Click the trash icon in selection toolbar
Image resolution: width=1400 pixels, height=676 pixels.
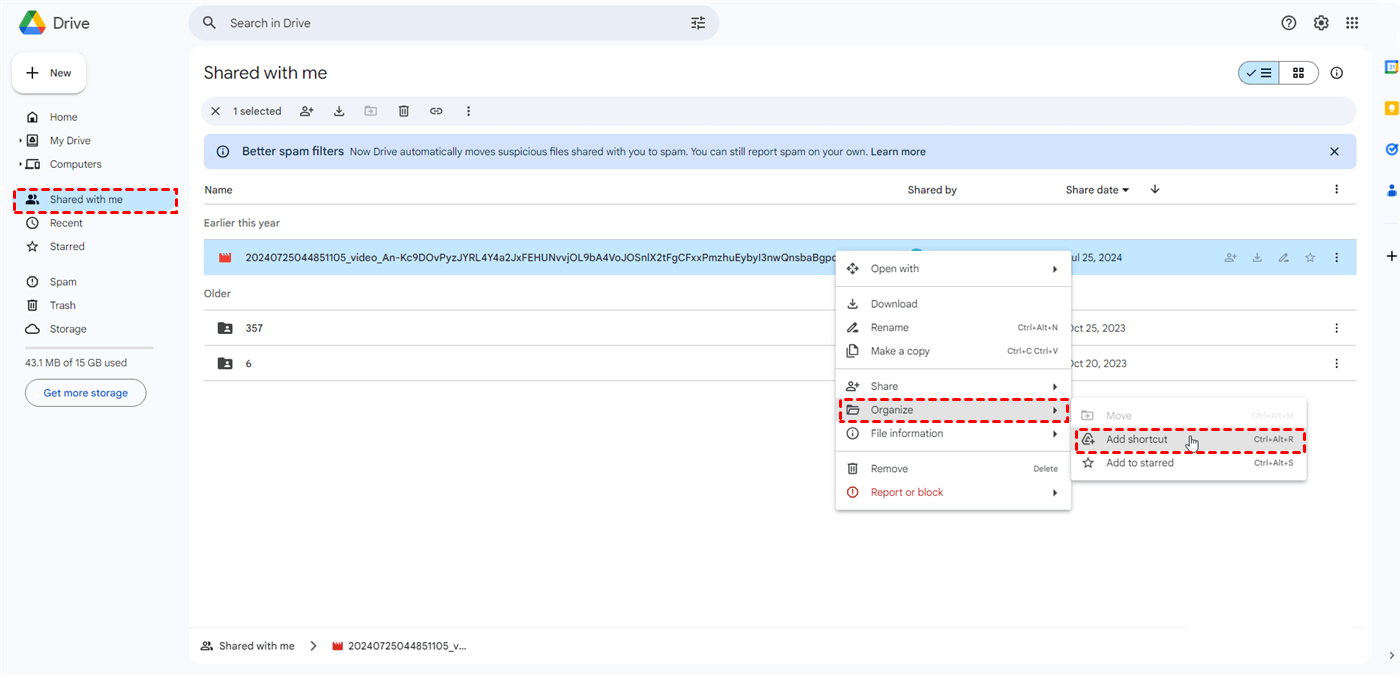[404, 111]
